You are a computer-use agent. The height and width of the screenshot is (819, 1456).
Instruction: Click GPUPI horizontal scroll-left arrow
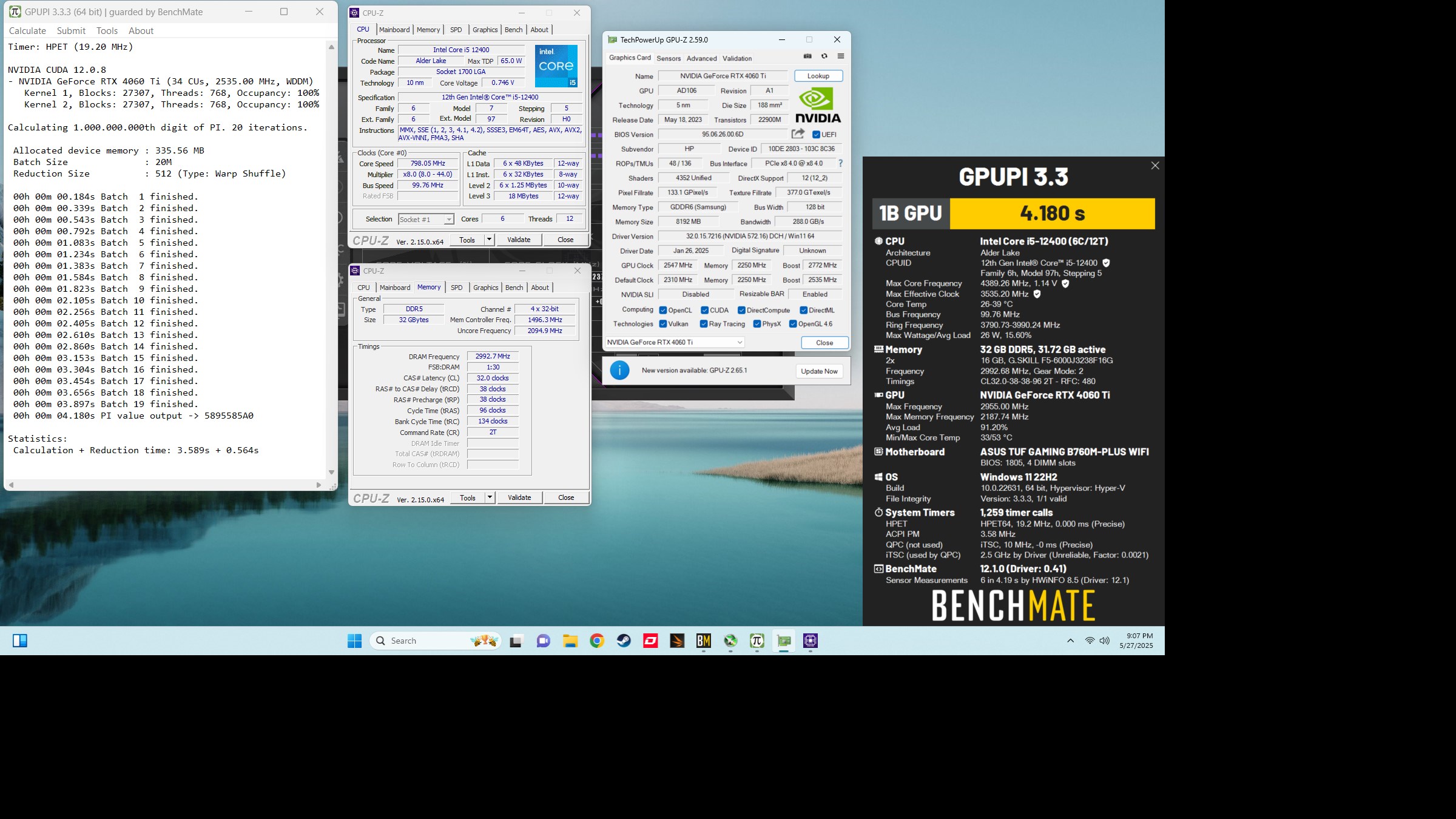coord(11,485)
